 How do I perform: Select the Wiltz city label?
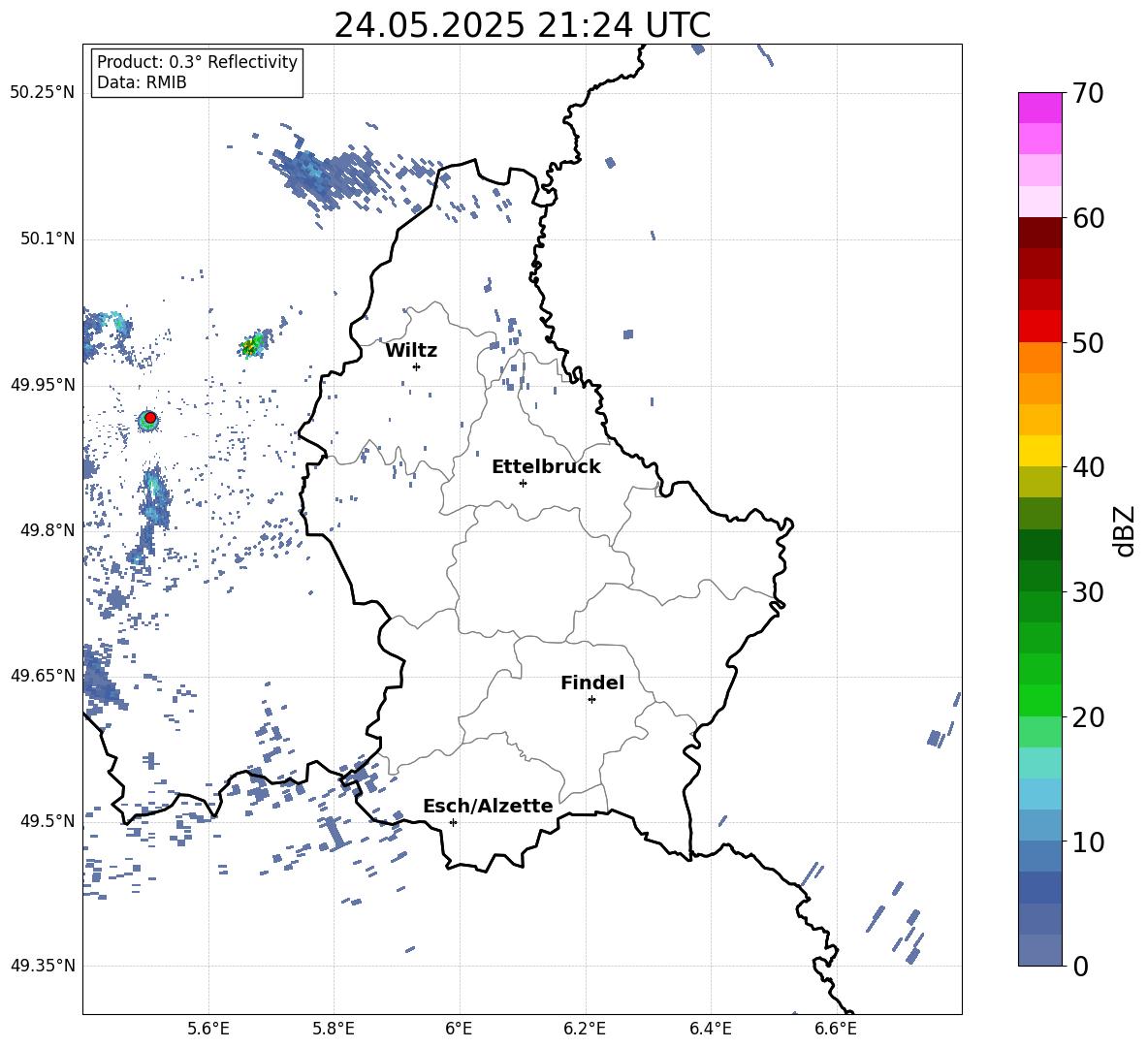pyautogui.click(x=411, y=351)
